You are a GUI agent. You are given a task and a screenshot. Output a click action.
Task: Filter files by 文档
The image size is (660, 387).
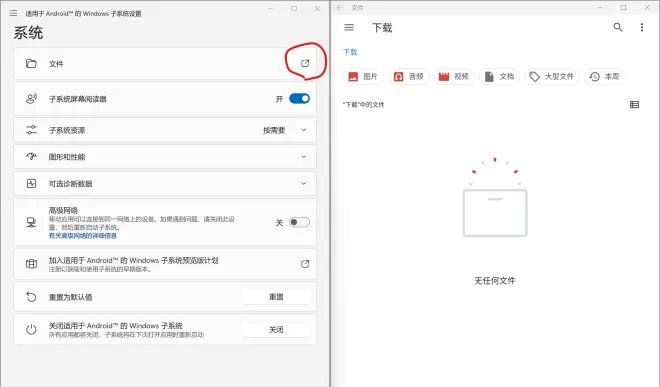[500, 77]
